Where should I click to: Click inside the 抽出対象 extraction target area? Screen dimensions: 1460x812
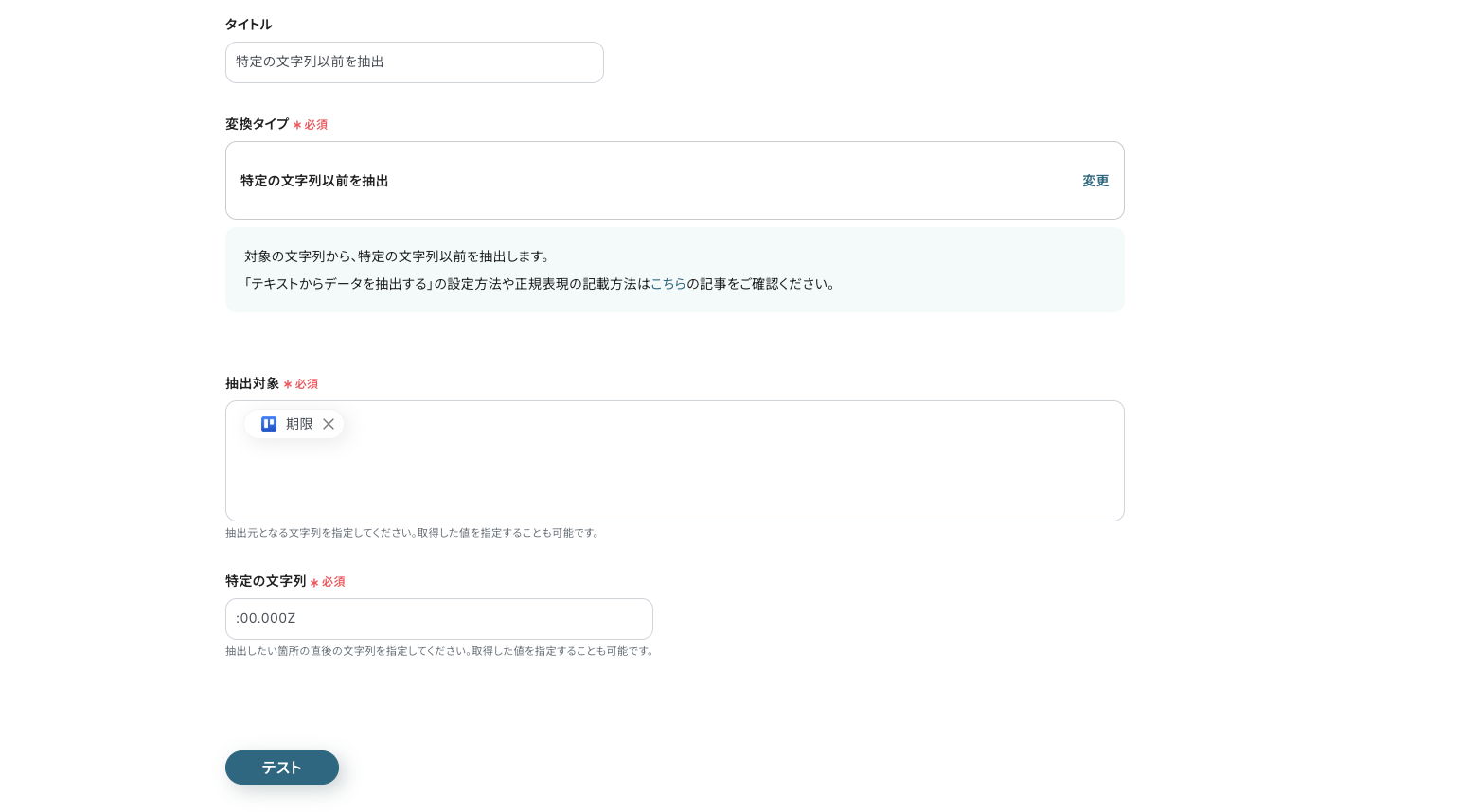click(x=674, y=473)
